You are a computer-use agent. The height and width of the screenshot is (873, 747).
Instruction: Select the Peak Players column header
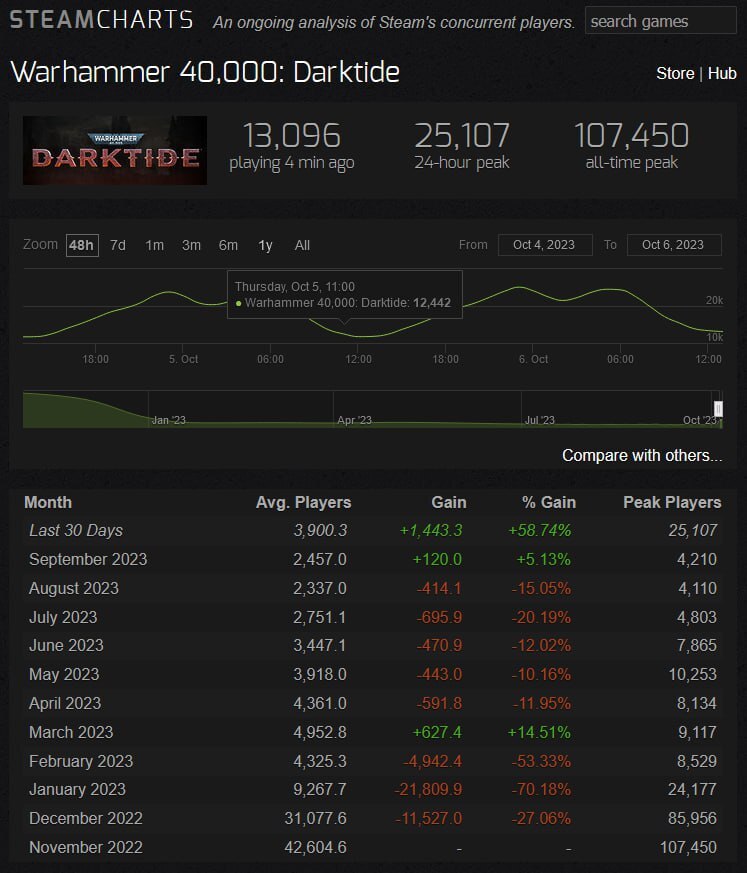(672, 502)
